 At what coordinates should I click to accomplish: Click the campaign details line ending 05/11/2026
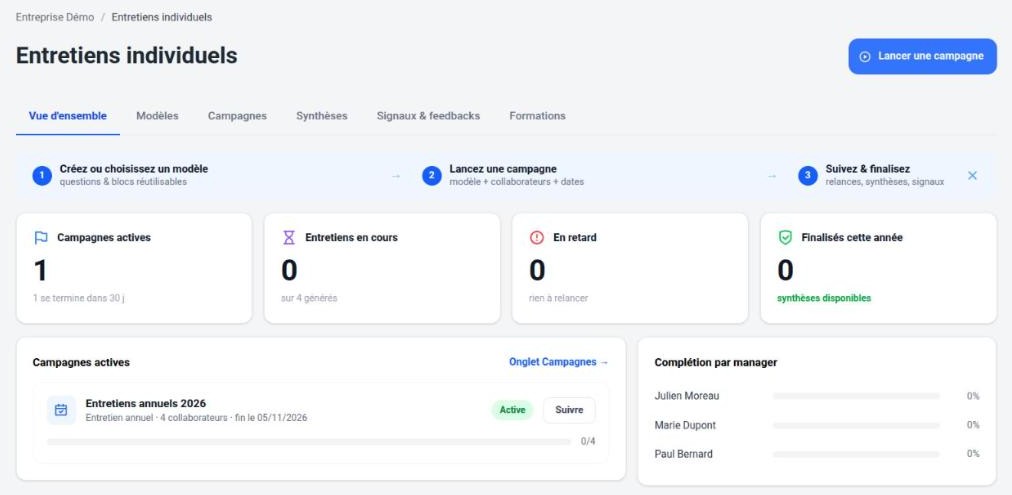(196, 418)
